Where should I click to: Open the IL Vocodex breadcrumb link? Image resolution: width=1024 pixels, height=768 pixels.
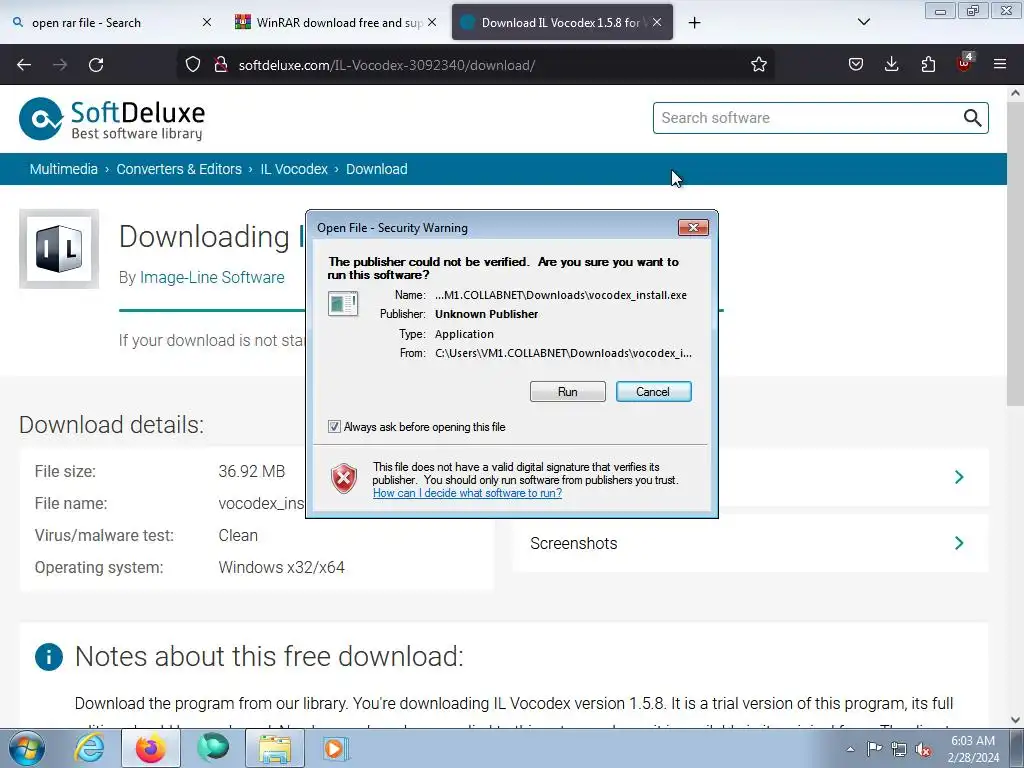(294, 169)
